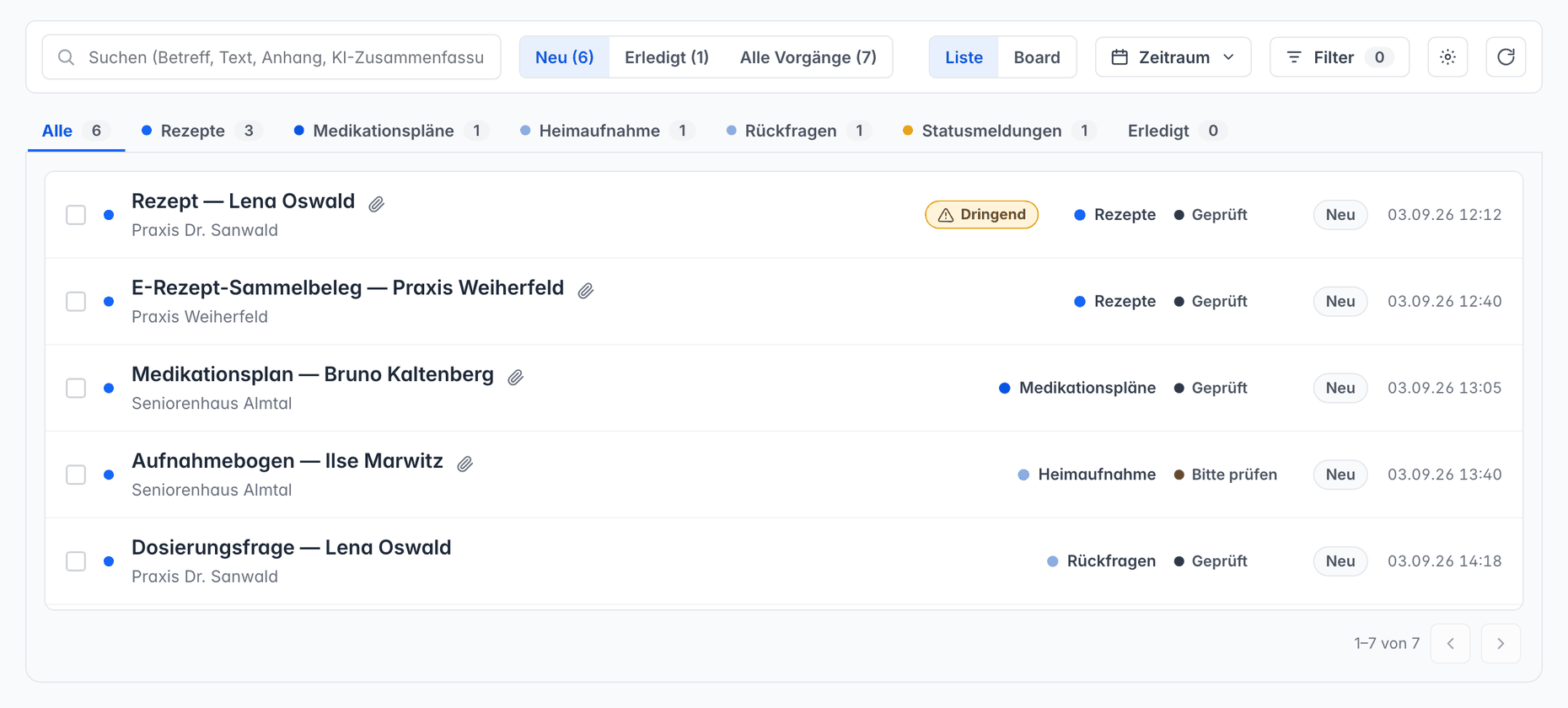
Task: Select checkbox for Dosierungsfrage — Lena Oswald
Action: 76,561
